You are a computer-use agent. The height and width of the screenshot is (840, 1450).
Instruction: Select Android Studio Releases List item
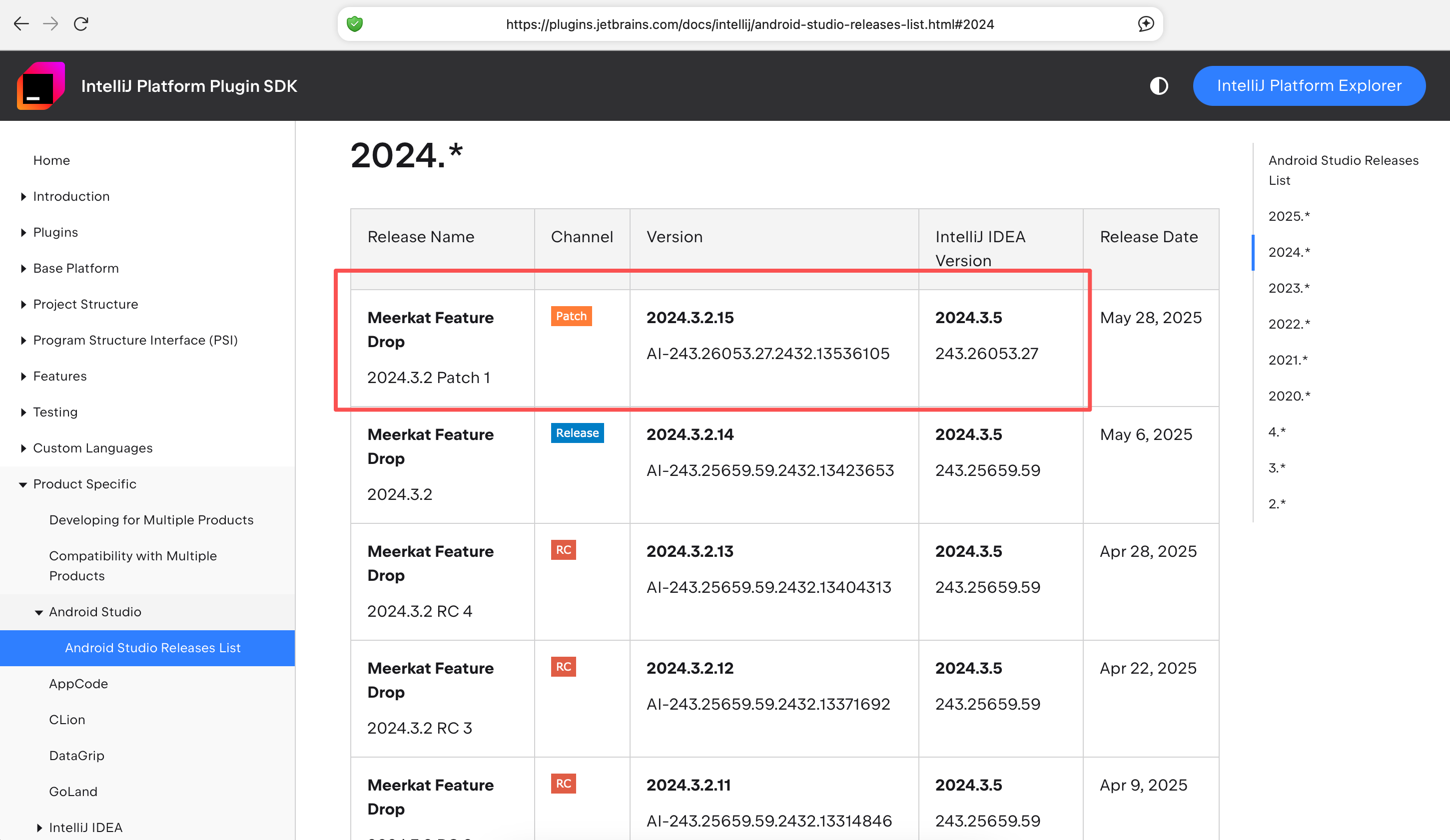tap(152, 648)
